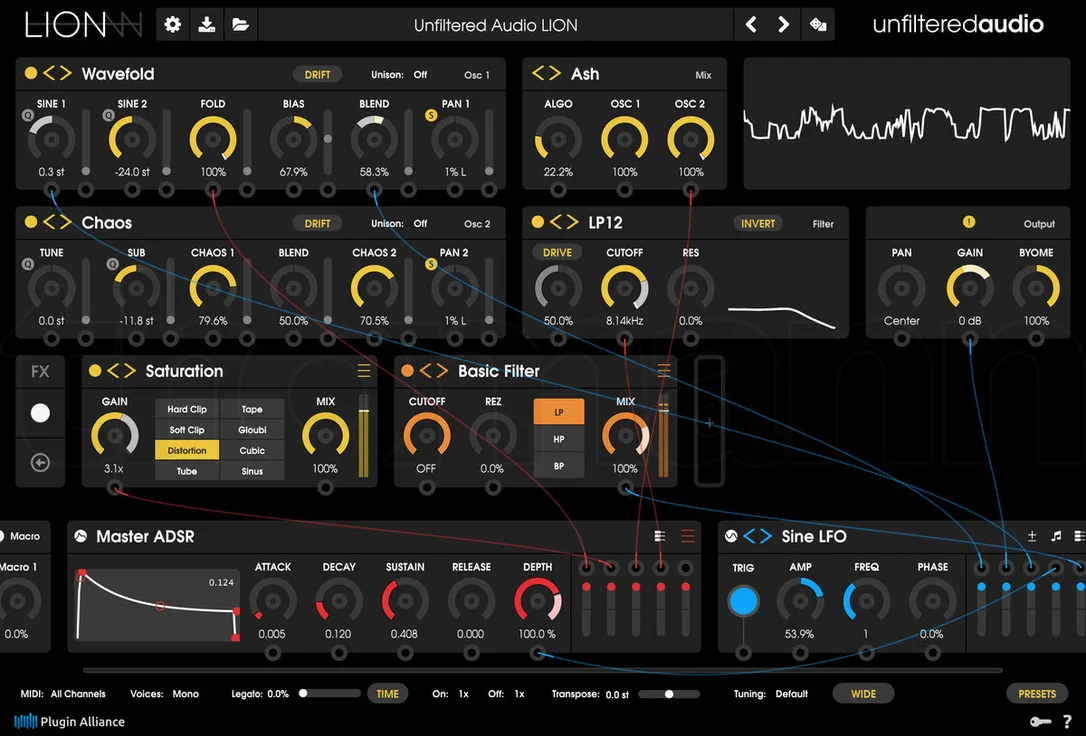The image size is (1086, 736).
Task: Click the Output warning indicator icon
Action: [x=968, y=222]
